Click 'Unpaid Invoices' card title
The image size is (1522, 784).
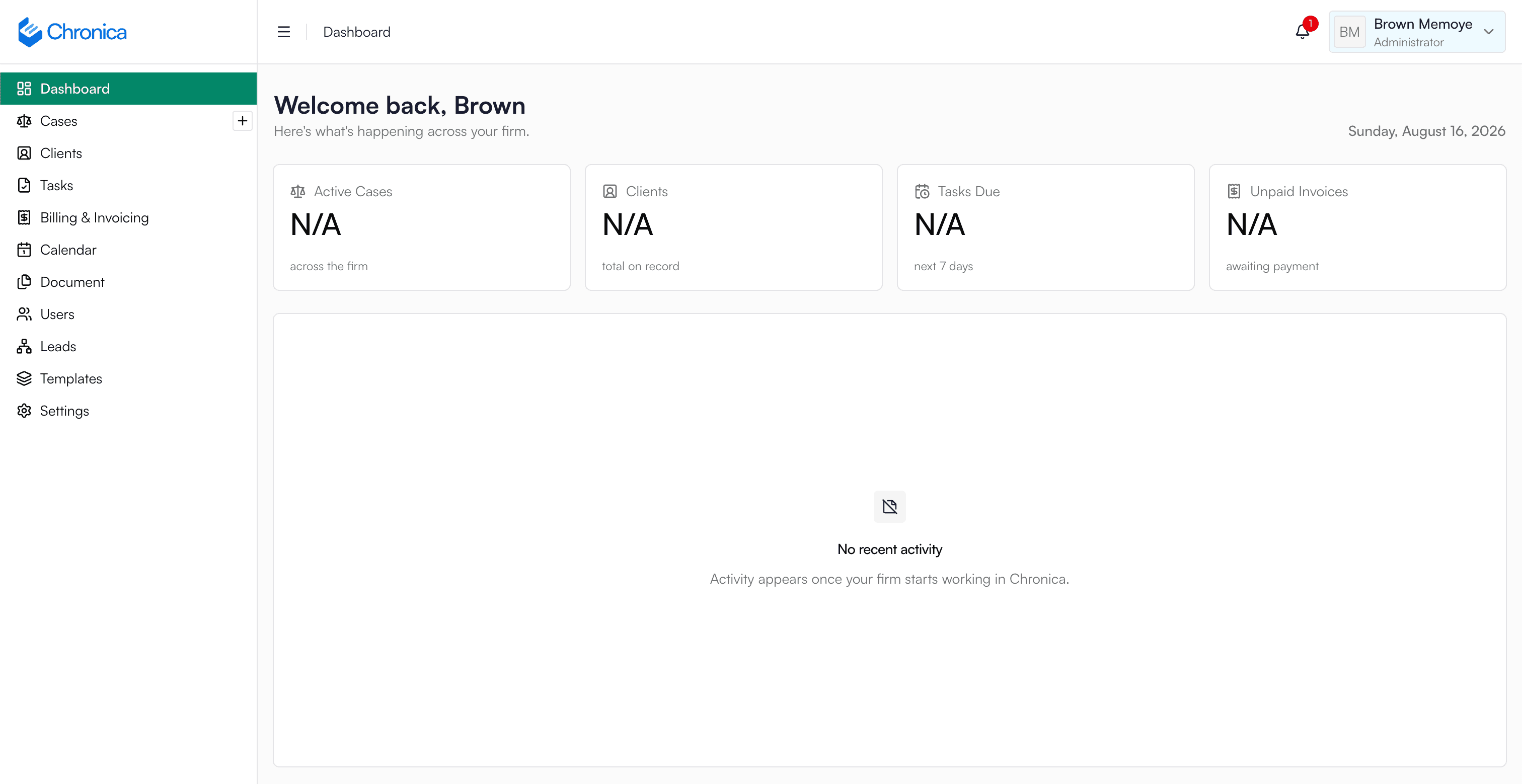click(x=1299, y=191)
